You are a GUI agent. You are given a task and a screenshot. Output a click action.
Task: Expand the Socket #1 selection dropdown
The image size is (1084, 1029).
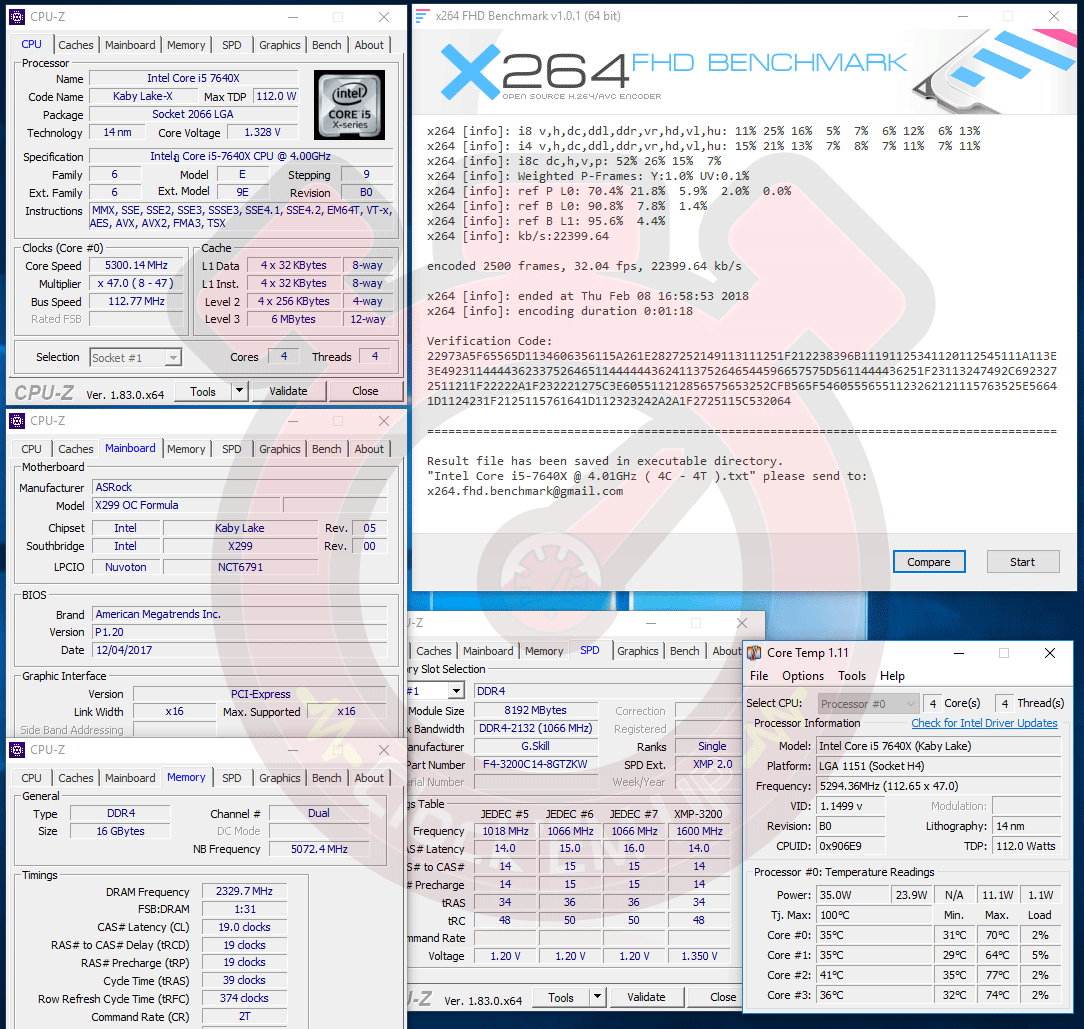coord(172,357)
